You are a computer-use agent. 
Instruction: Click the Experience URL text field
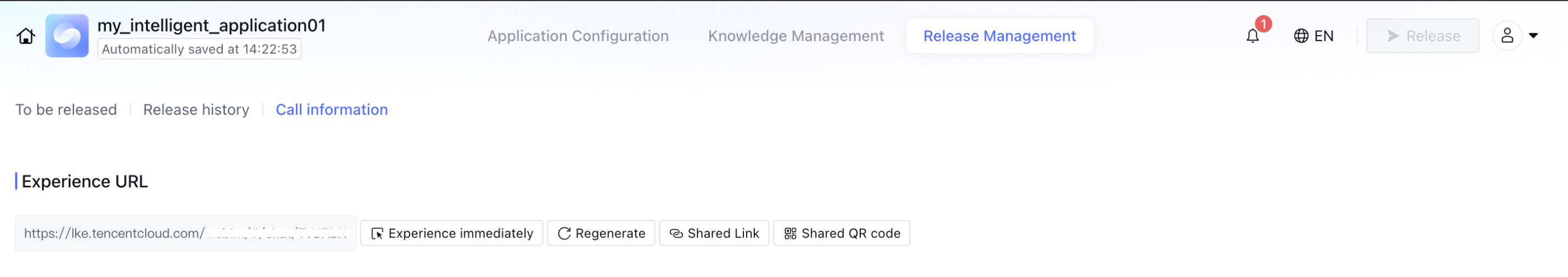[185, 234]
